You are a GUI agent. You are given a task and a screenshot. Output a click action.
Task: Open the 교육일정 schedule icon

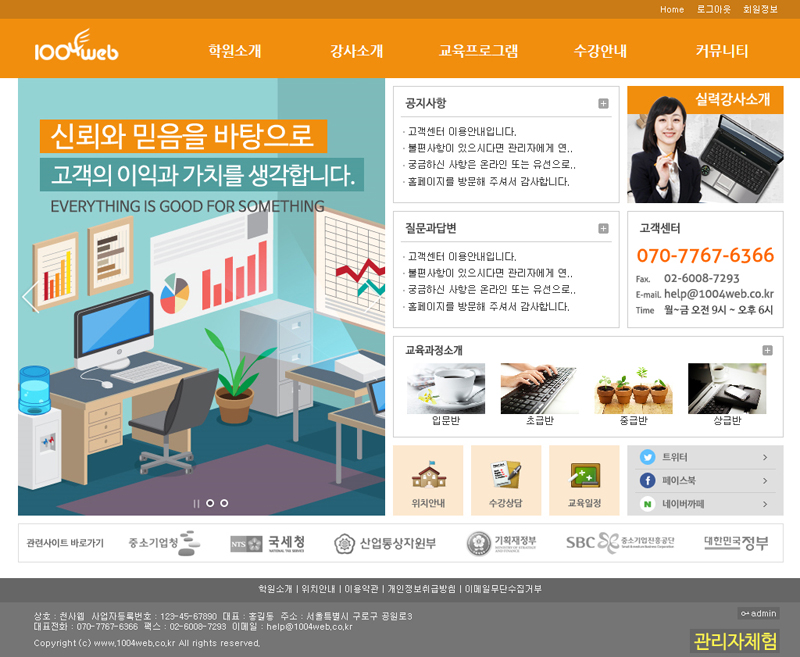(x=584, y=480)
